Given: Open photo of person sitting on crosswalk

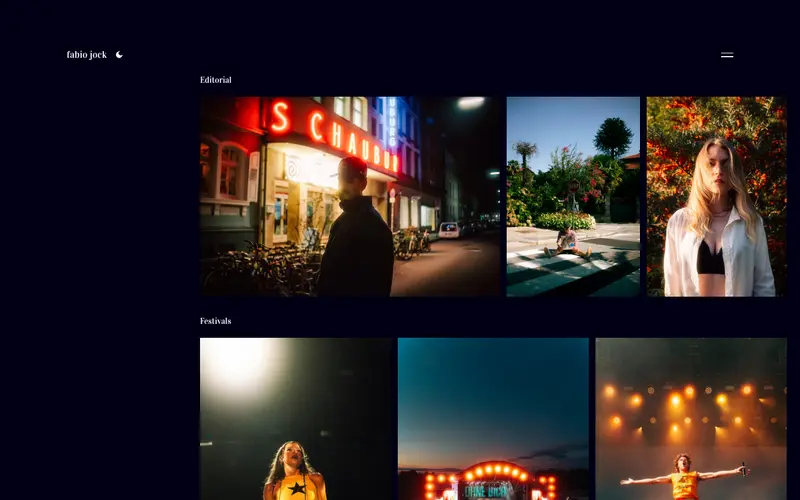Looking at the screenshot, I should coord(573,196).
